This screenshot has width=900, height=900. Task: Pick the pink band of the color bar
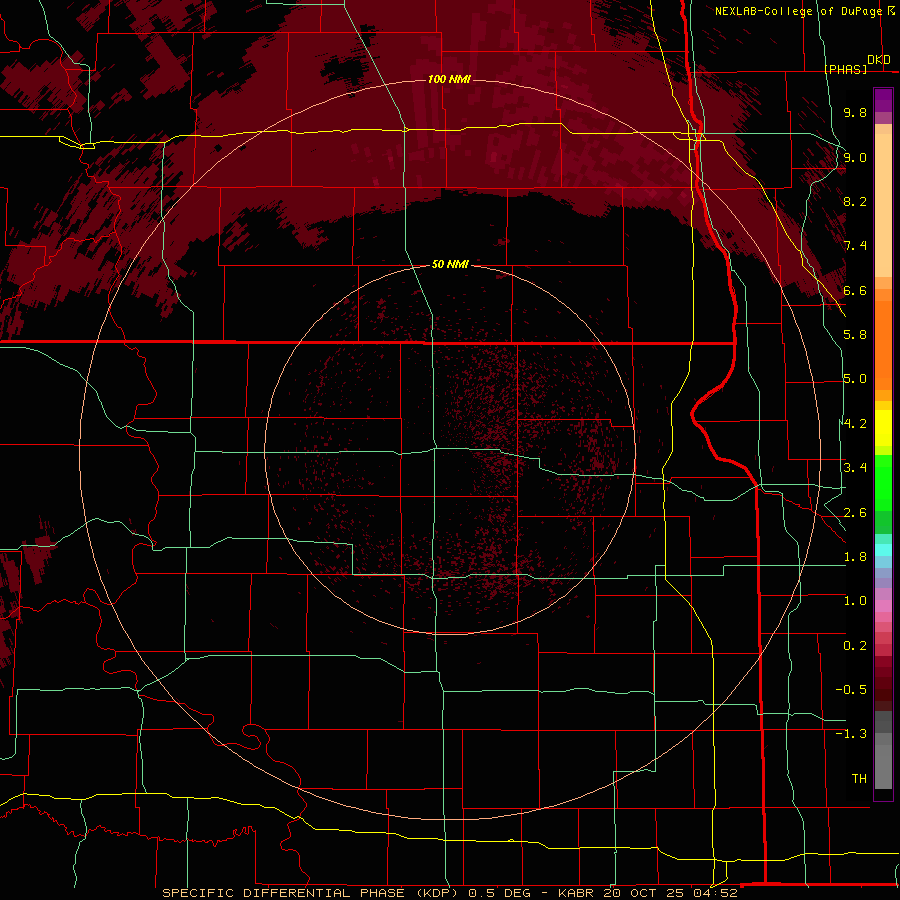(x=883, y=606)
